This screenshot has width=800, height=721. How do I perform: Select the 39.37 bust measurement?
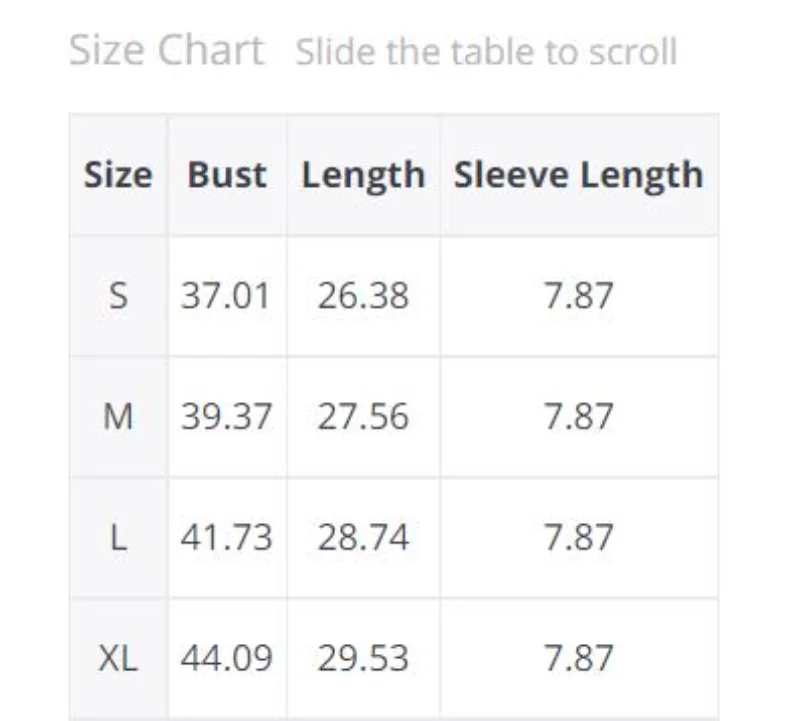tap(226, 417)
